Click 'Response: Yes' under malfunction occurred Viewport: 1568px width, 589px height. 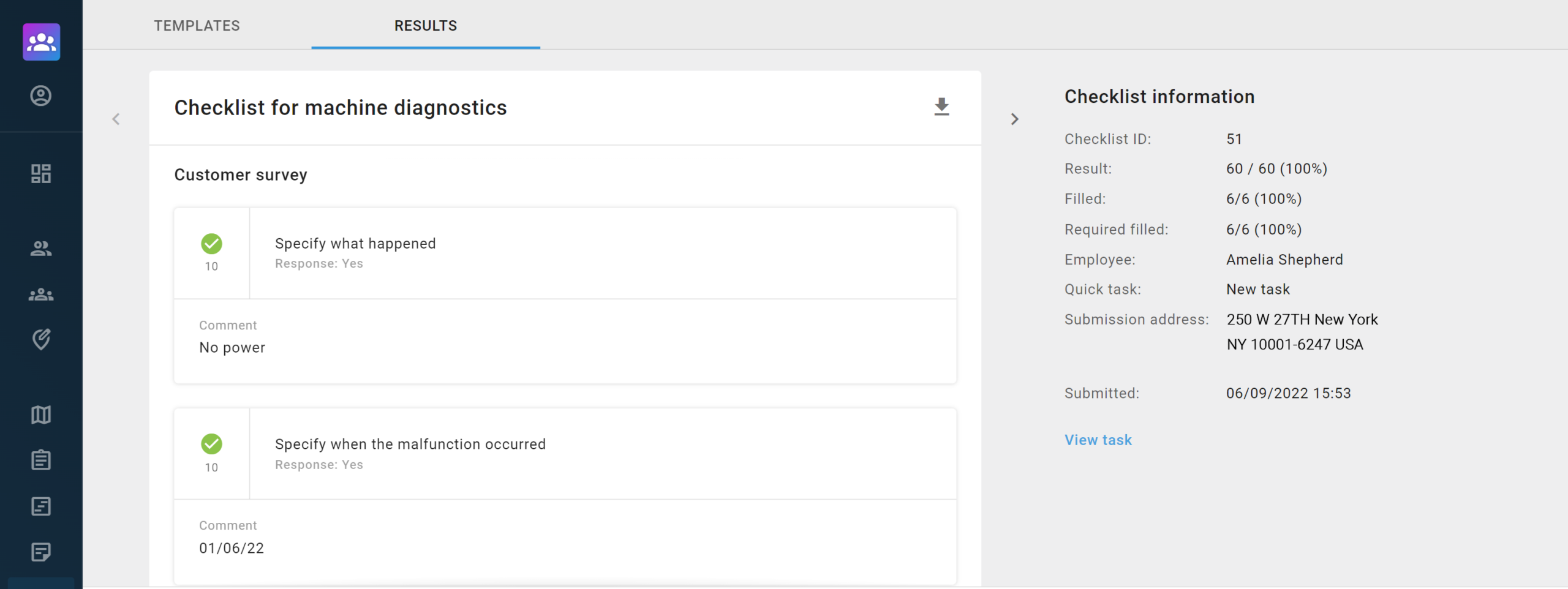319,465
